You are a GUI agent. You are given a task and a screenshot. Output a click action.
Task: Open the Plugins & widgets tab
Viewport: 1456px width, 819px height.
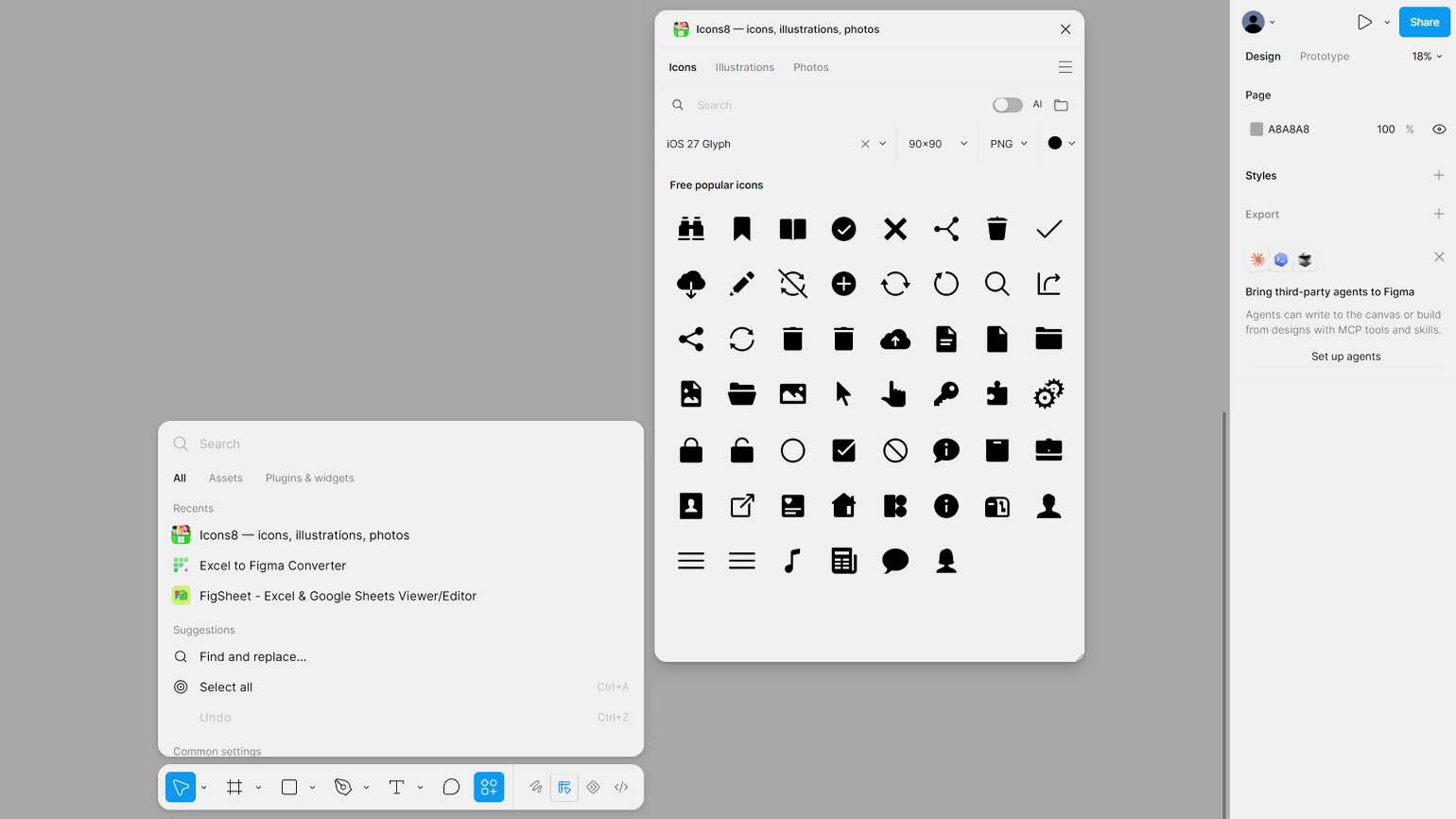click(x=309, y=478)
